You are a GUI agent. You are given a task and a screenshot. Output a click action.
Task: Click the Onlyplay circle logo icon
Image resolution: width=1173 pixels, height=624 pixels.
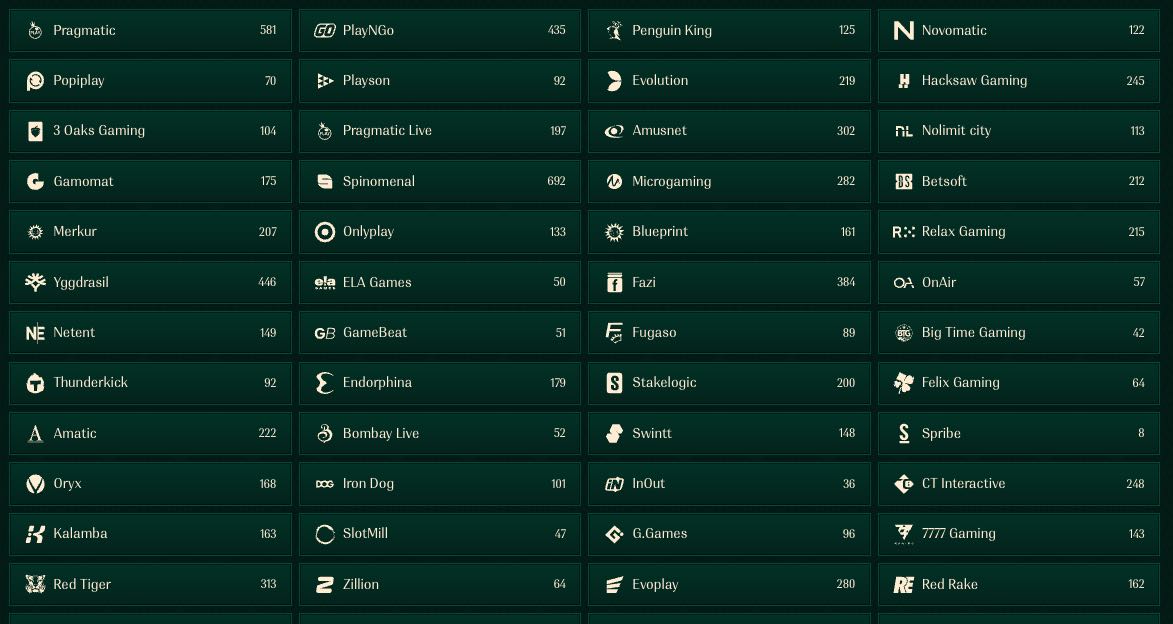tap(324, 232)
